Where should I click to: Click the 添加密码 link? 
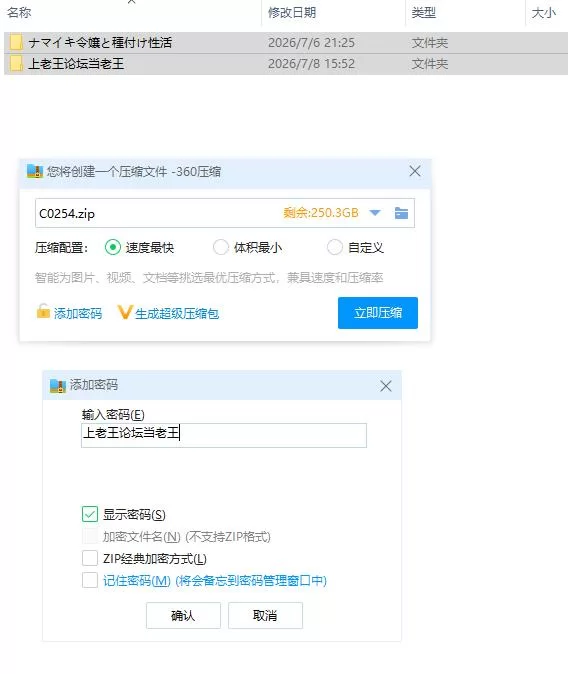78,313
